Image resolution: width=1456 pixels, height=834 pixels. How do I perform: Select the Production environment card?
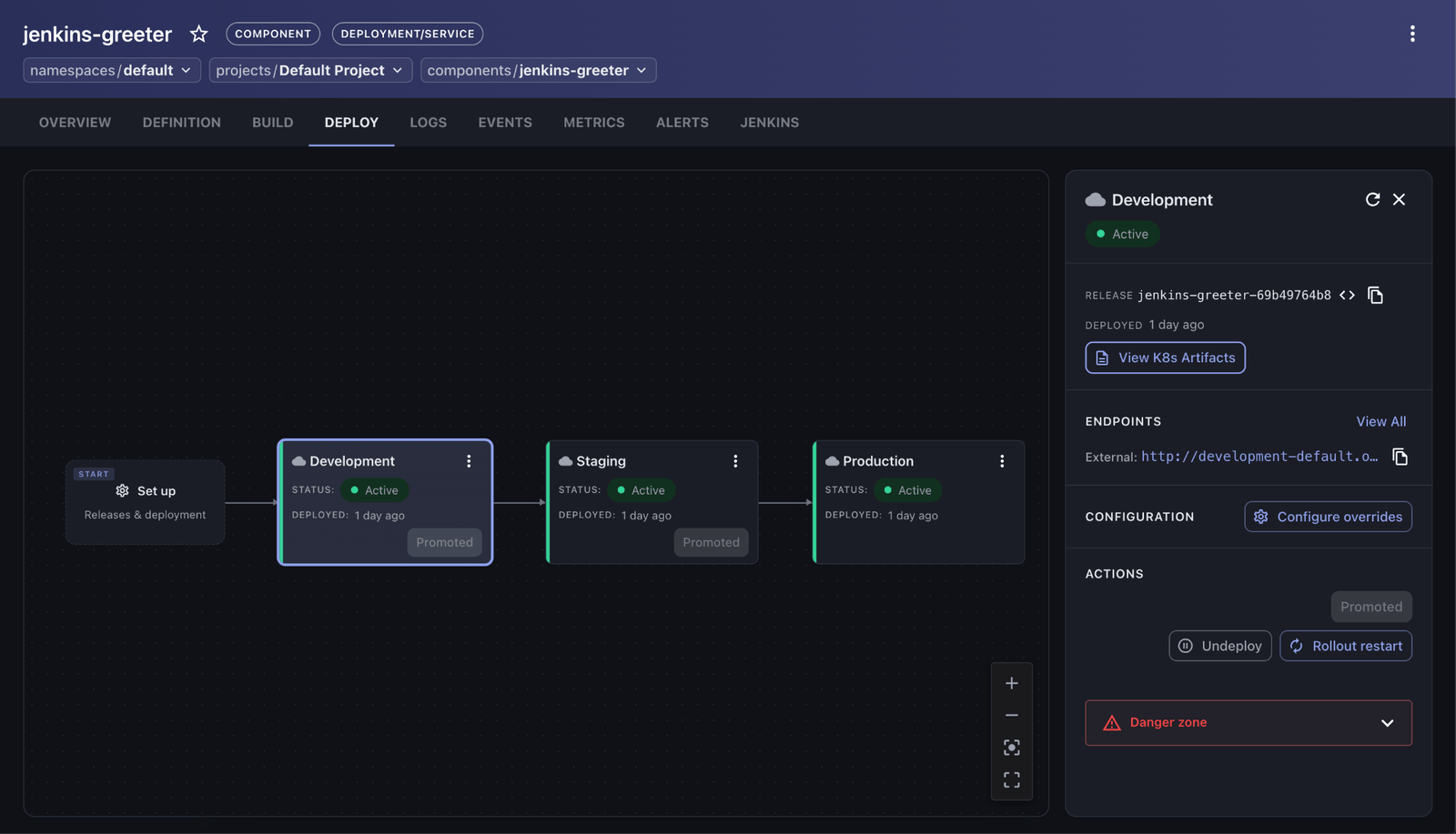tap(918, 502)
